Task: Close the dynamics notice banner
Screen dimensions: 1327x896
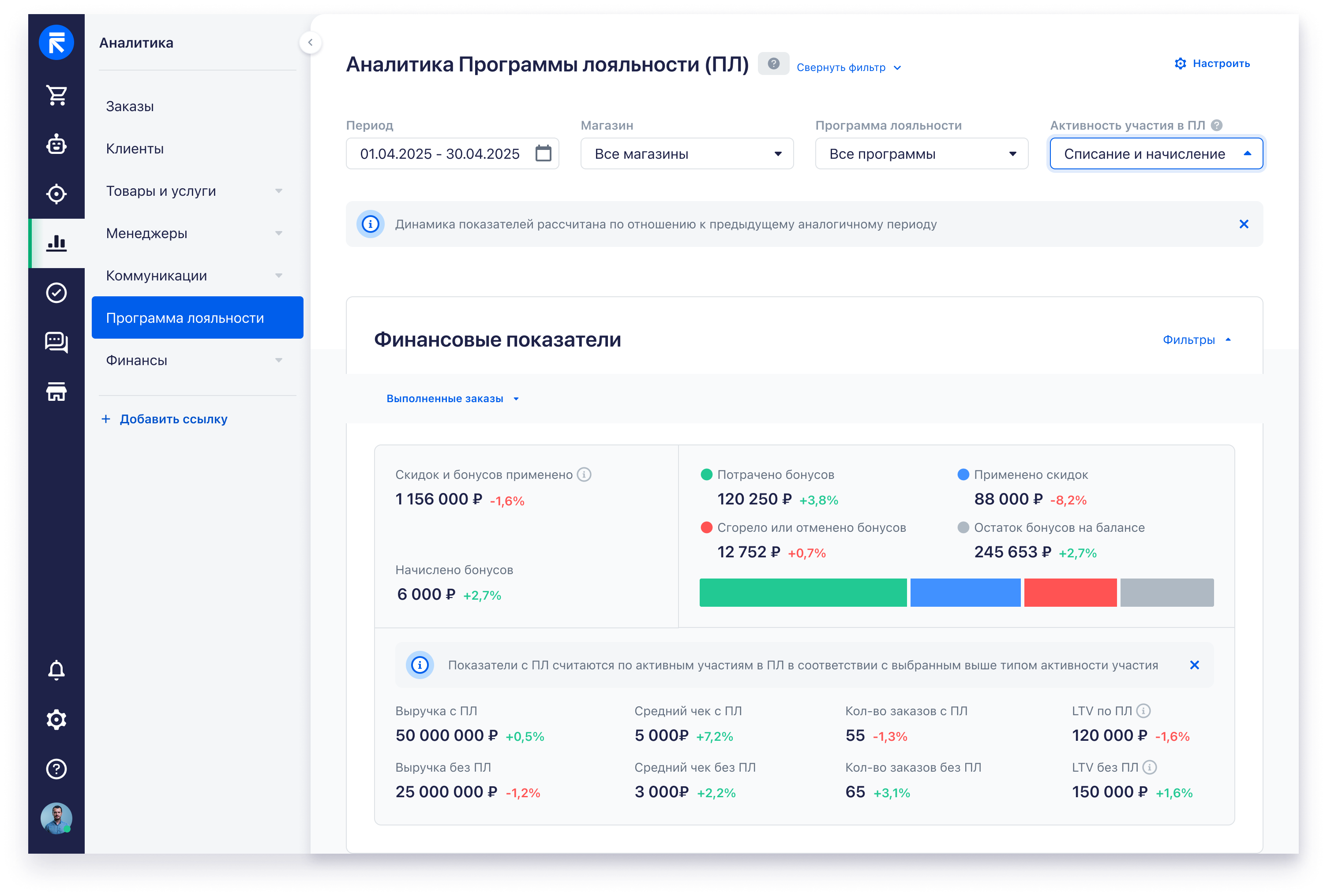Action: [1244, 224]
